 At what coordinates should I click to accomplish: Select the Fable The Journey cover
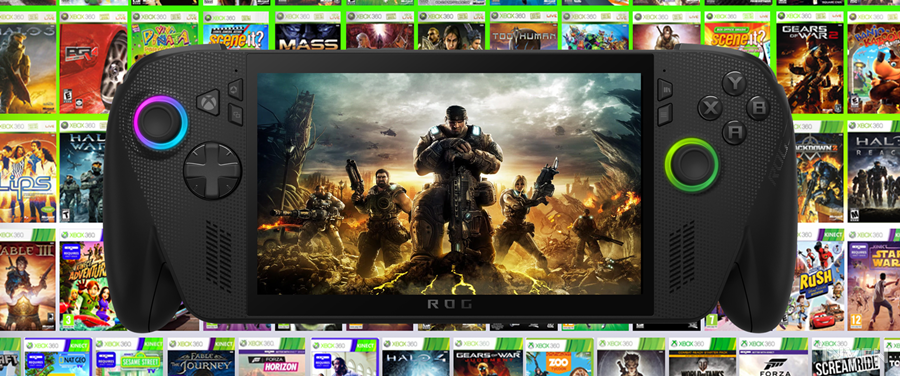(x=201, y=357)
